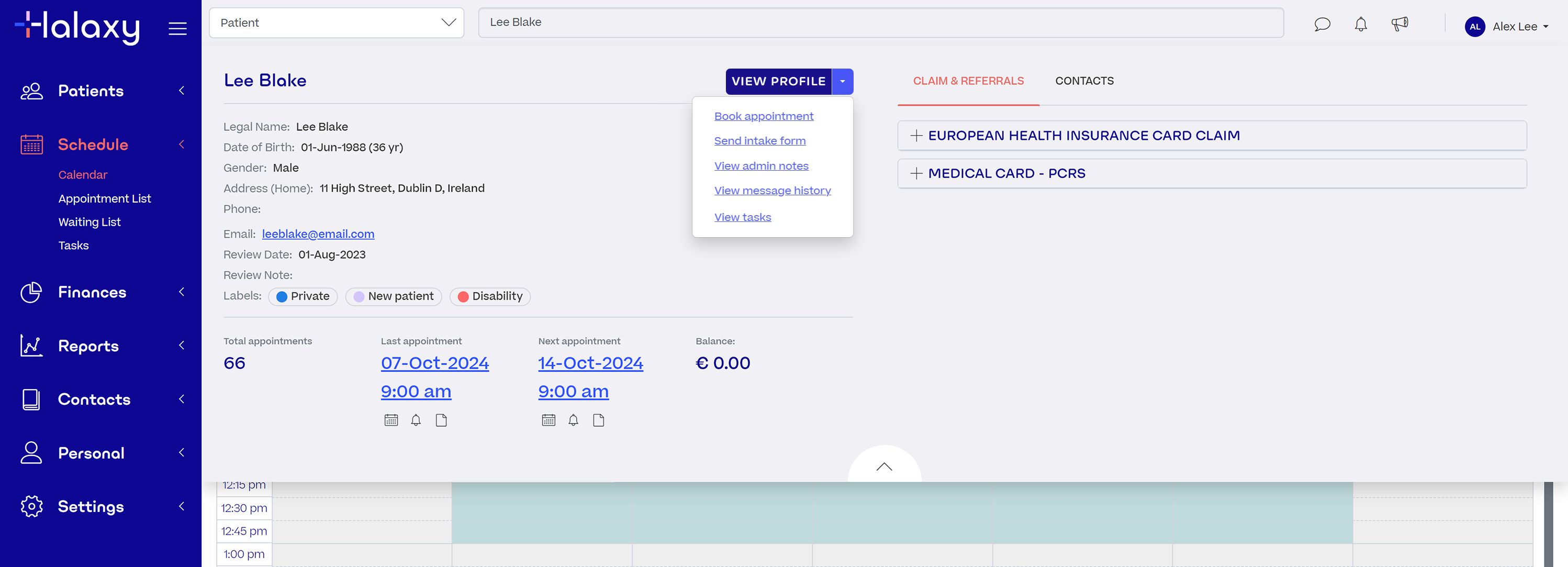Expand the Reports sidebar chevron

pos(182,346)
